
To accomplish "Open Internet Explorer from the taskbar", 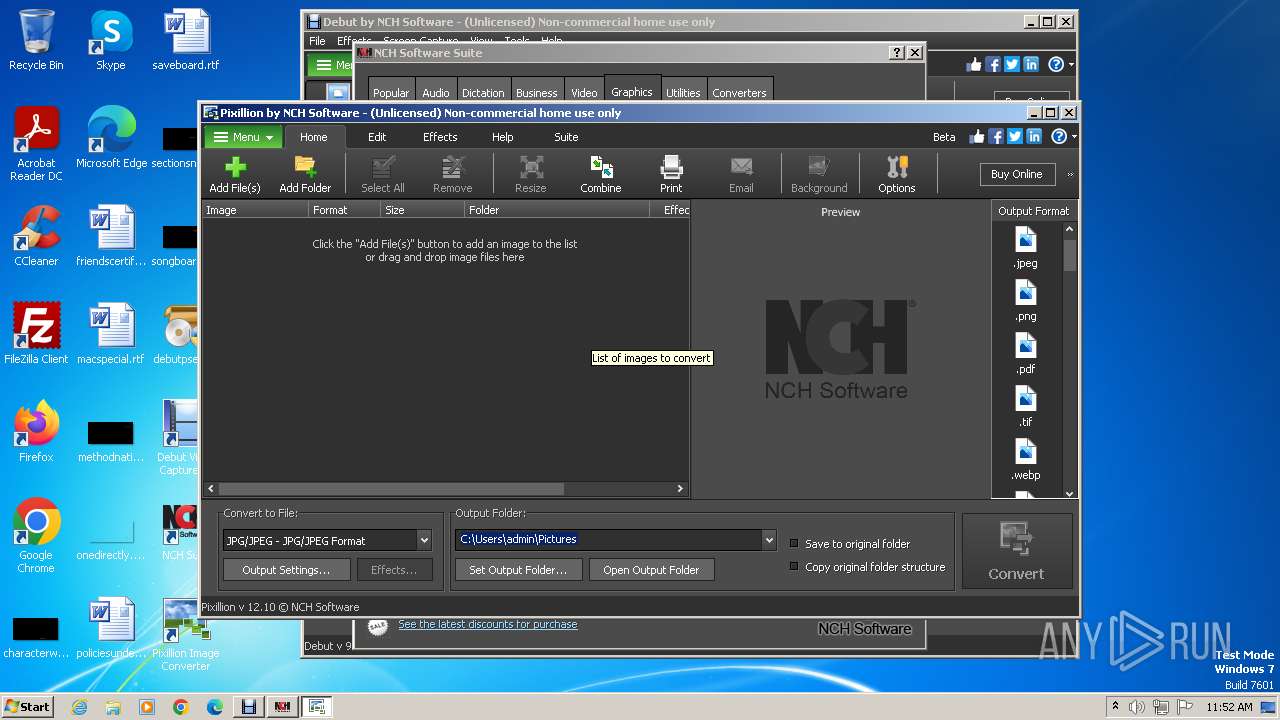I will 79,707.
